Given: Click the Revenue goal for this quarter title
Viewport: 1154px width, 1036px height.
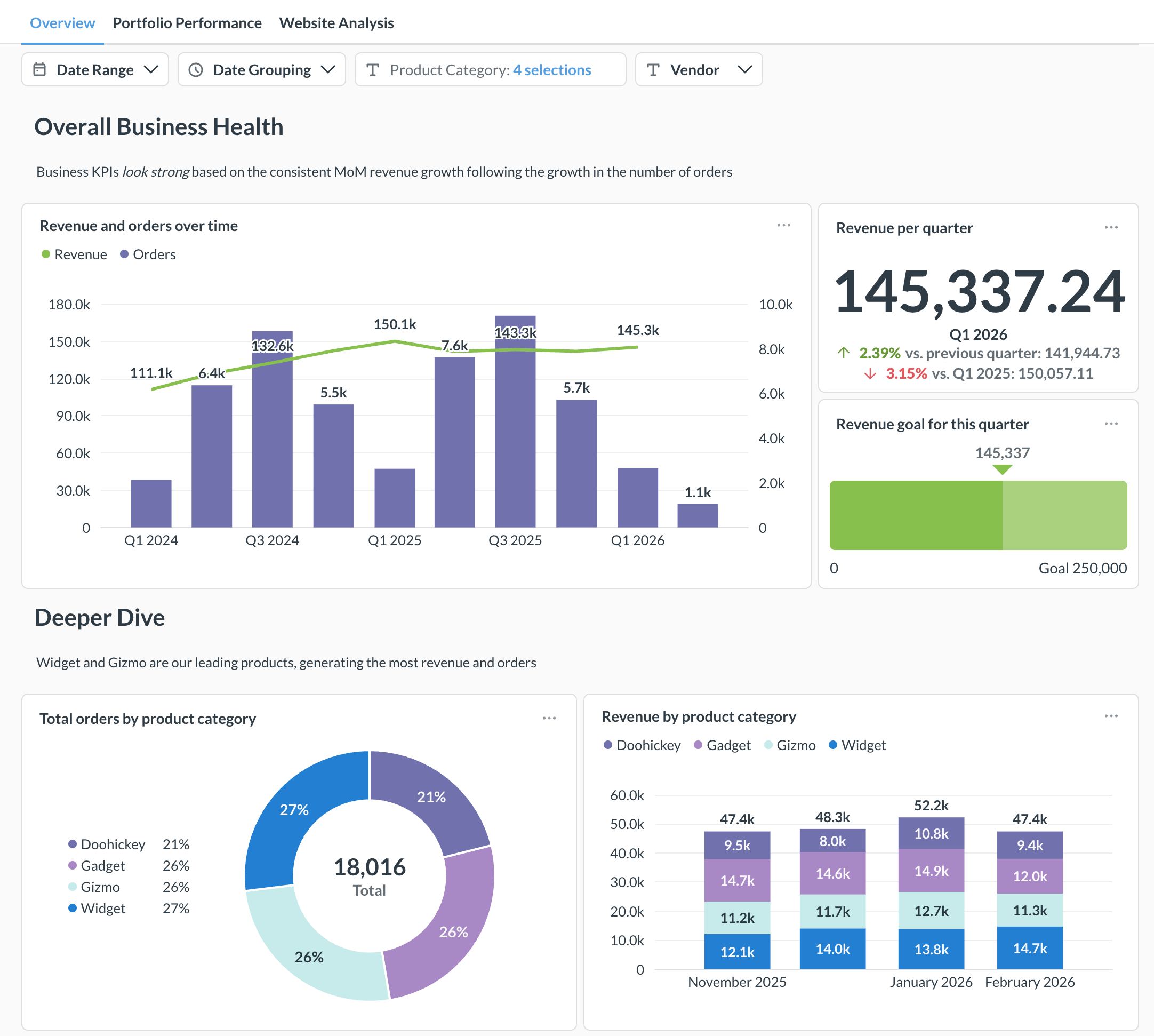Looking at the screenshot, I should click(932, 424).
